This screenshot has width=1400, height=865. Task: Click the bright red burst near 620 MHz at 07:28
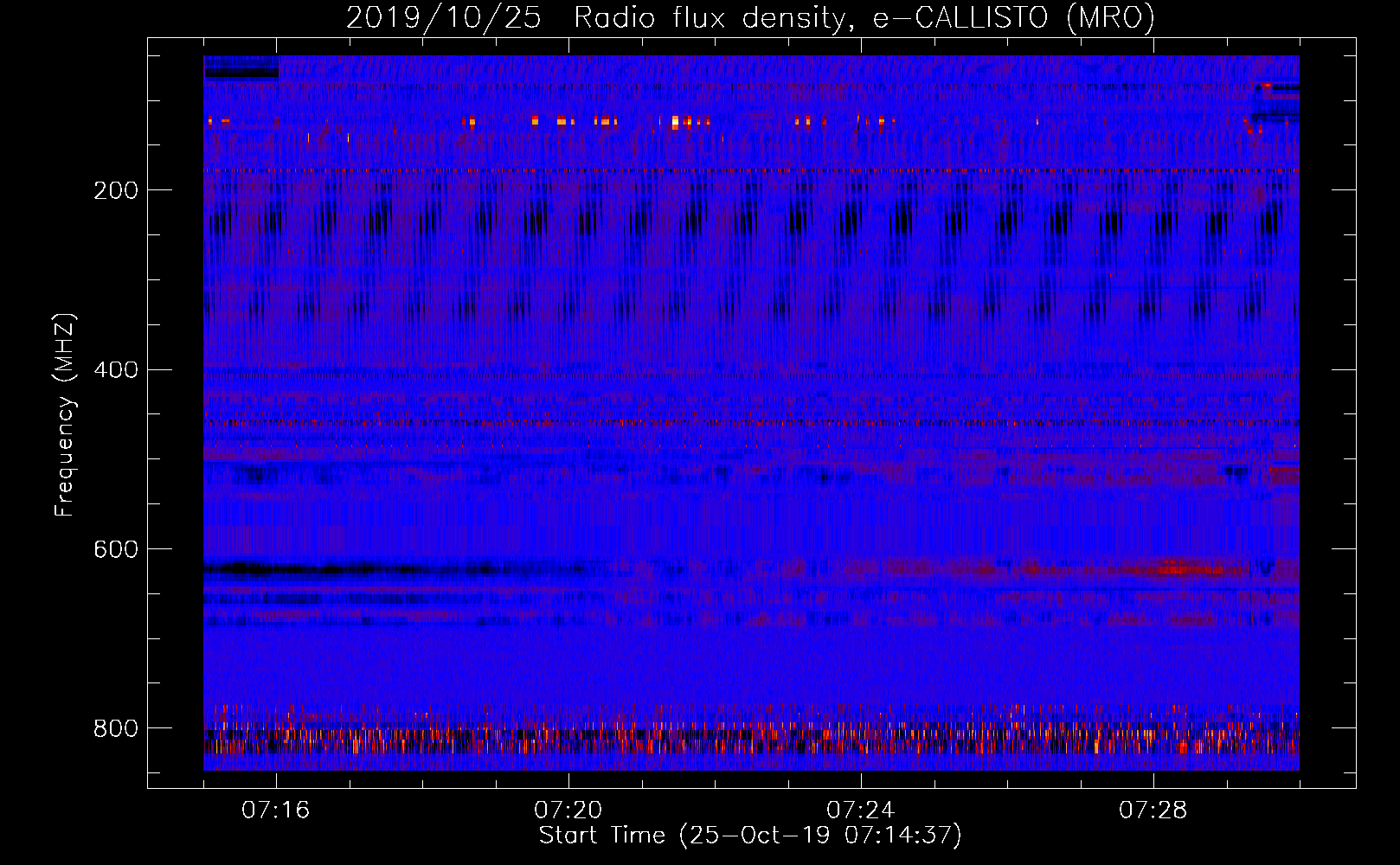click(1190, 568)
